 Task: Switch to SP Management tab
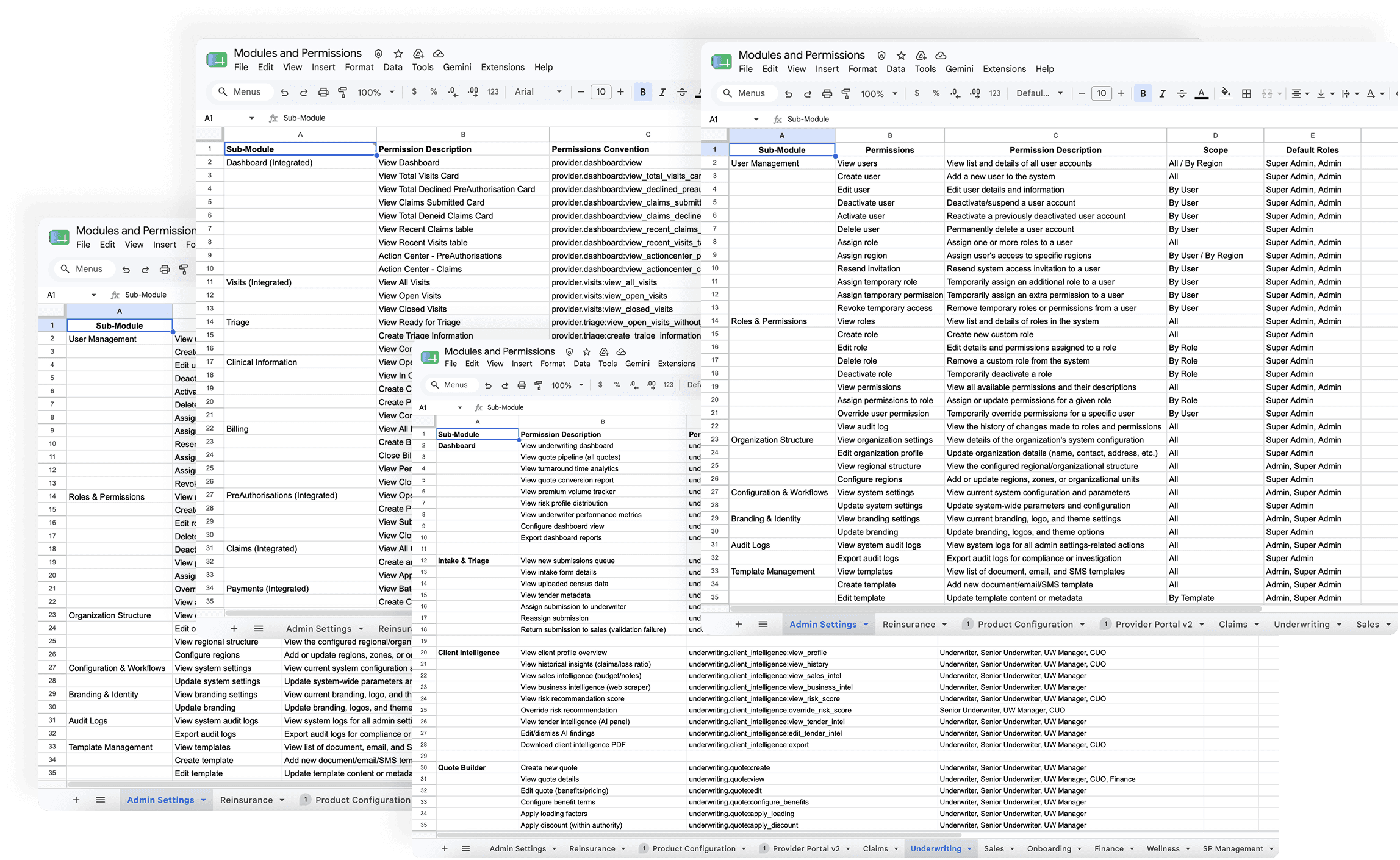(x=1232, y=849)
